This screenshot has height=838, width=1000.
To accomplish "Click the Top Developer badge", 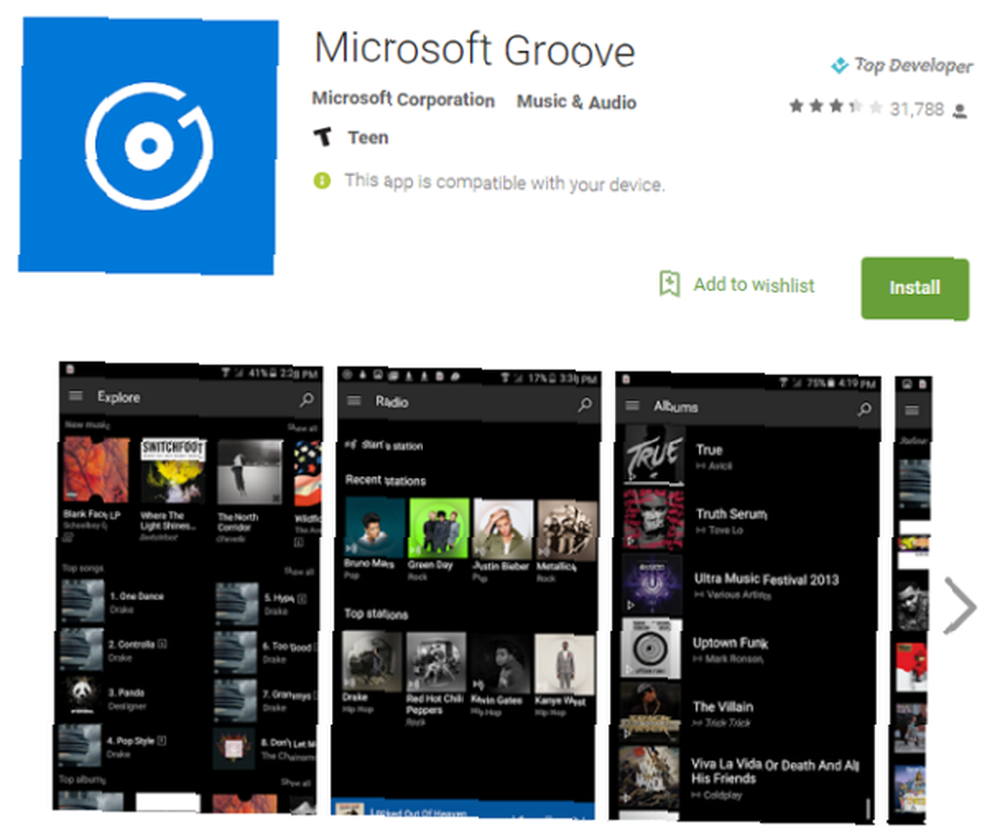I will pyautogui.click(x=902, y=65).
